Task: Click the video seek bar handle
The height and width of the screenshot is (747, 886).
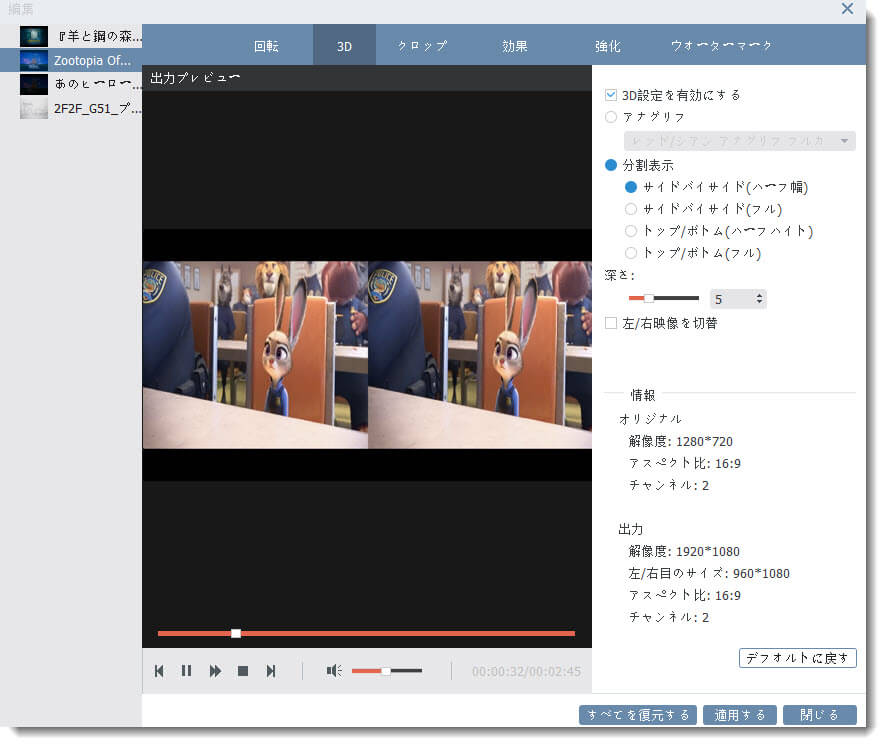Action: [236, 633]
